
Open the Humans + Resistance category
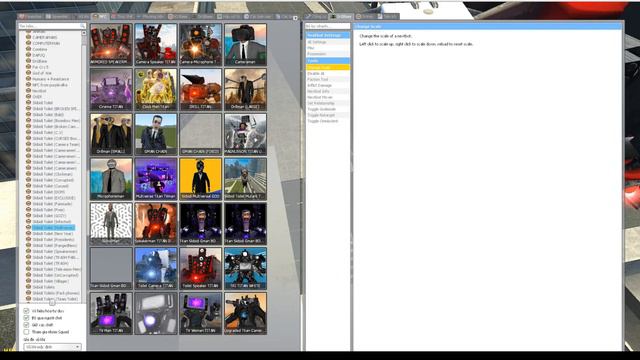click(x=51, y=79)
